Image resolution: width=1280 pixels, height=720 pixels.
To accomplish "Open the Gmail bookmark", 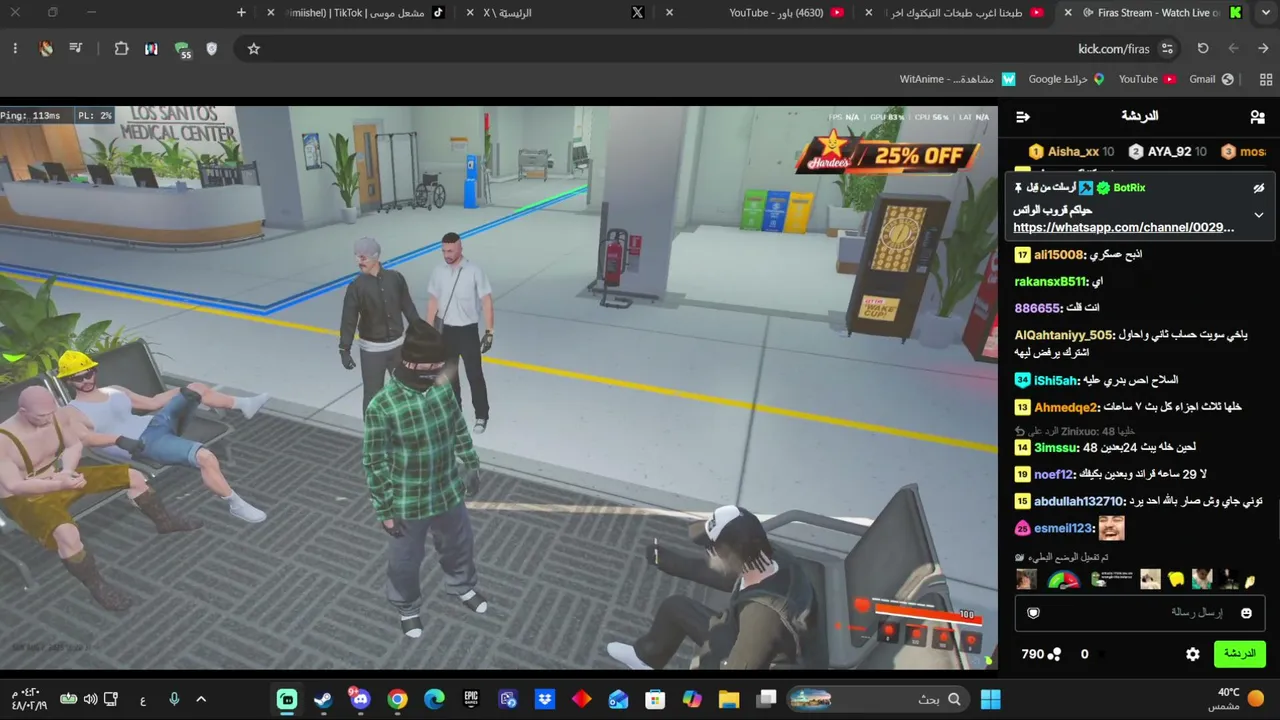I will click(1212, 79).
